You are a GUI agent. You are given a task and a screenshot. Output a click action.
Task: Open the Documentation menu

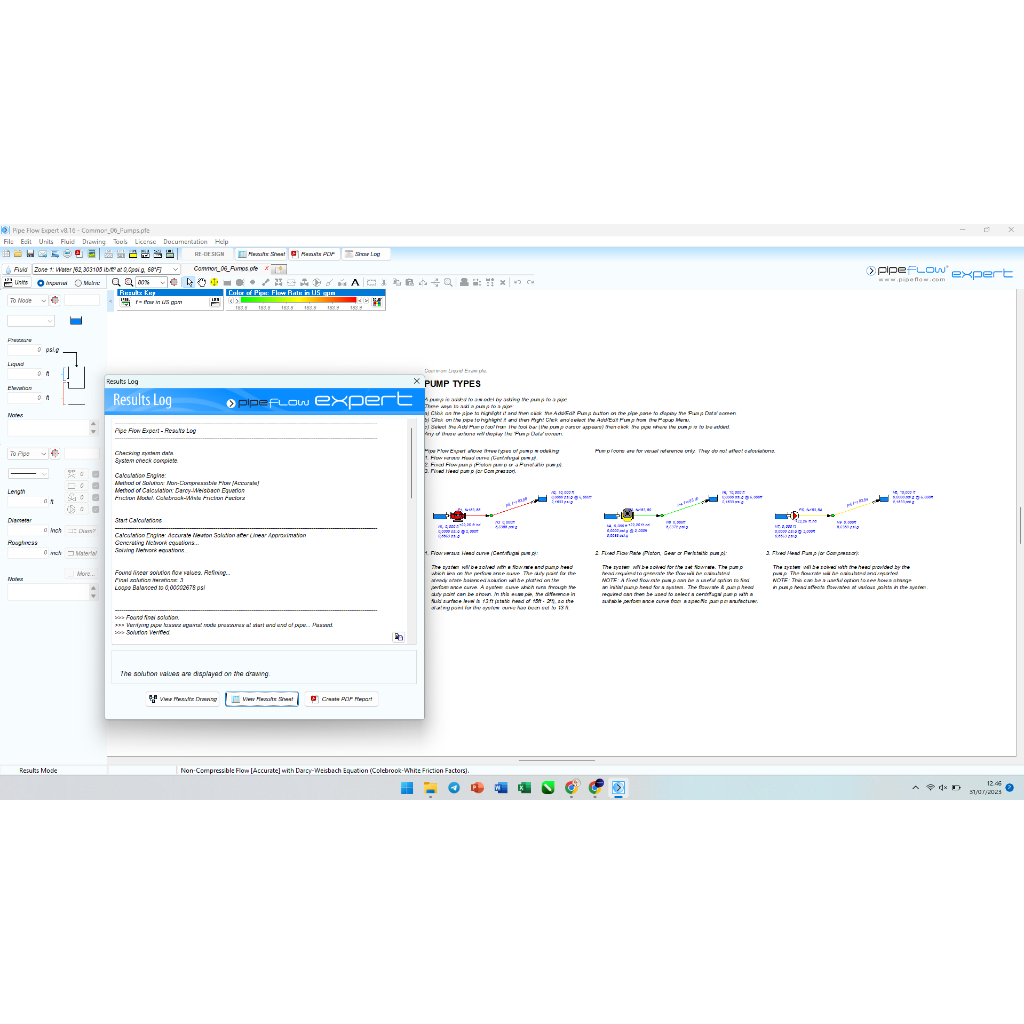185,242
